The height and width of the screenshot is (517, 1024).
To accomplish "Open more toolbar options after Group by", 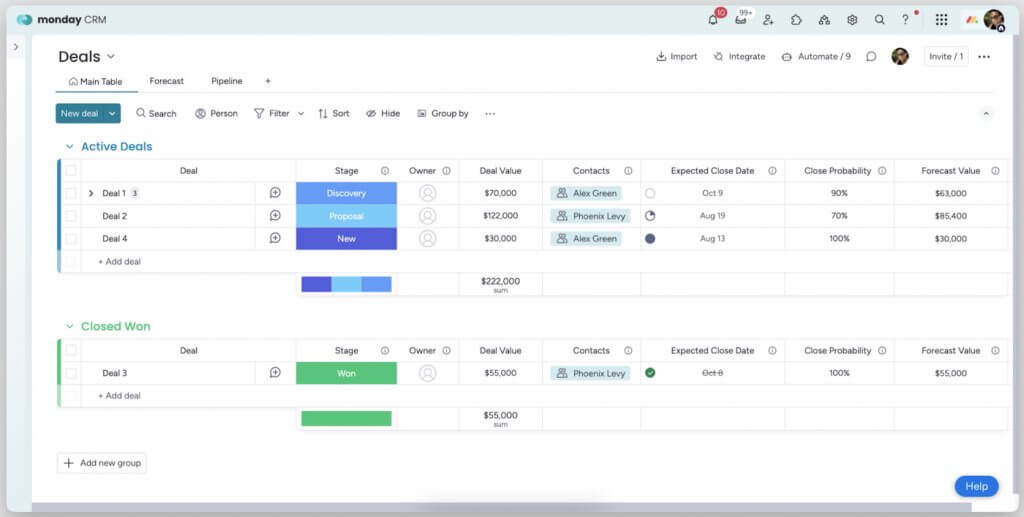I will (490, 114).
